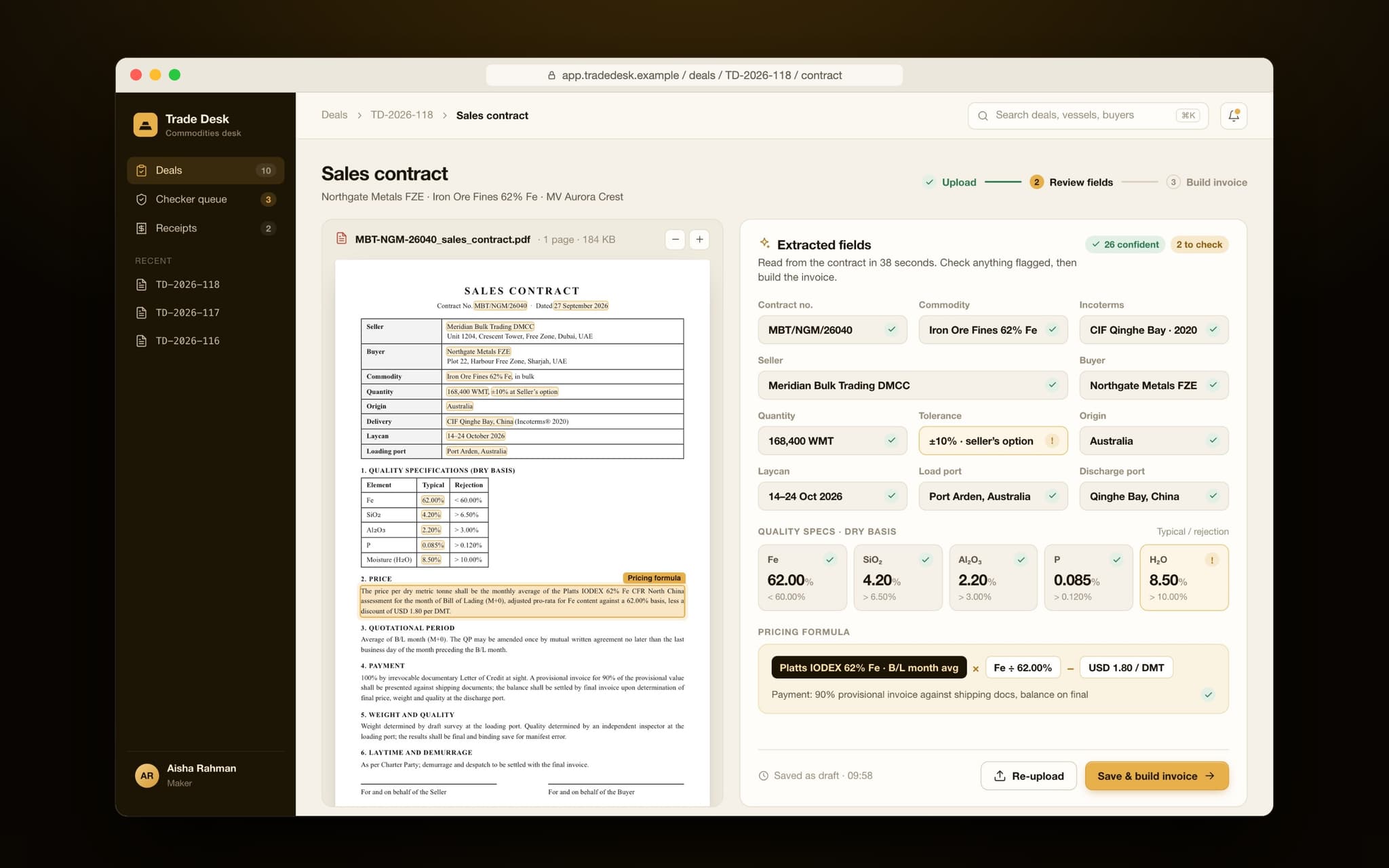Select the Review fields step
This screenshot has width=1389, height=868.
[x=1072, y=182]
